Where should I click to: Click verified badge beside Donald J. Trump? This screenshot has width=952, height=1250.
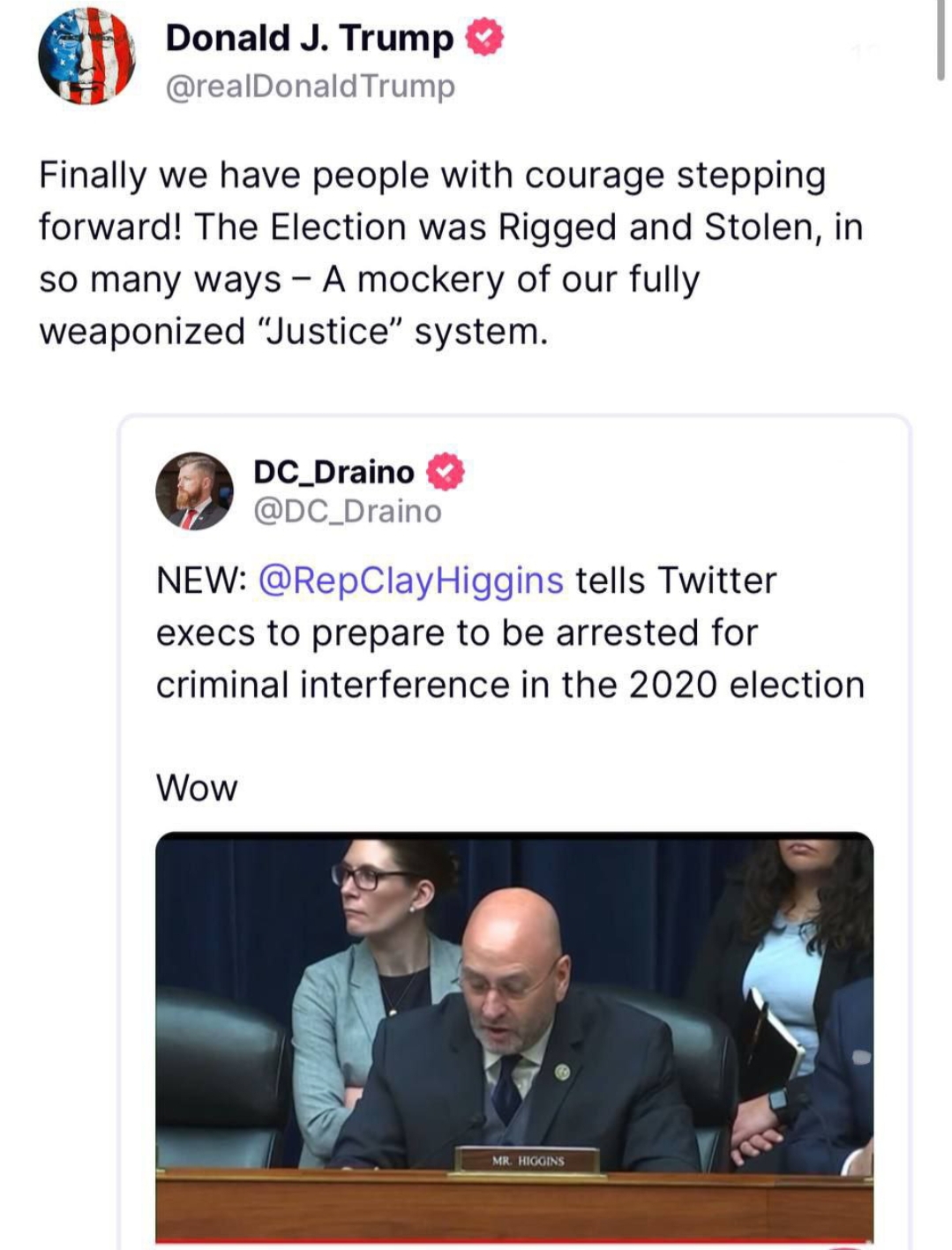[x=484, y=38]
